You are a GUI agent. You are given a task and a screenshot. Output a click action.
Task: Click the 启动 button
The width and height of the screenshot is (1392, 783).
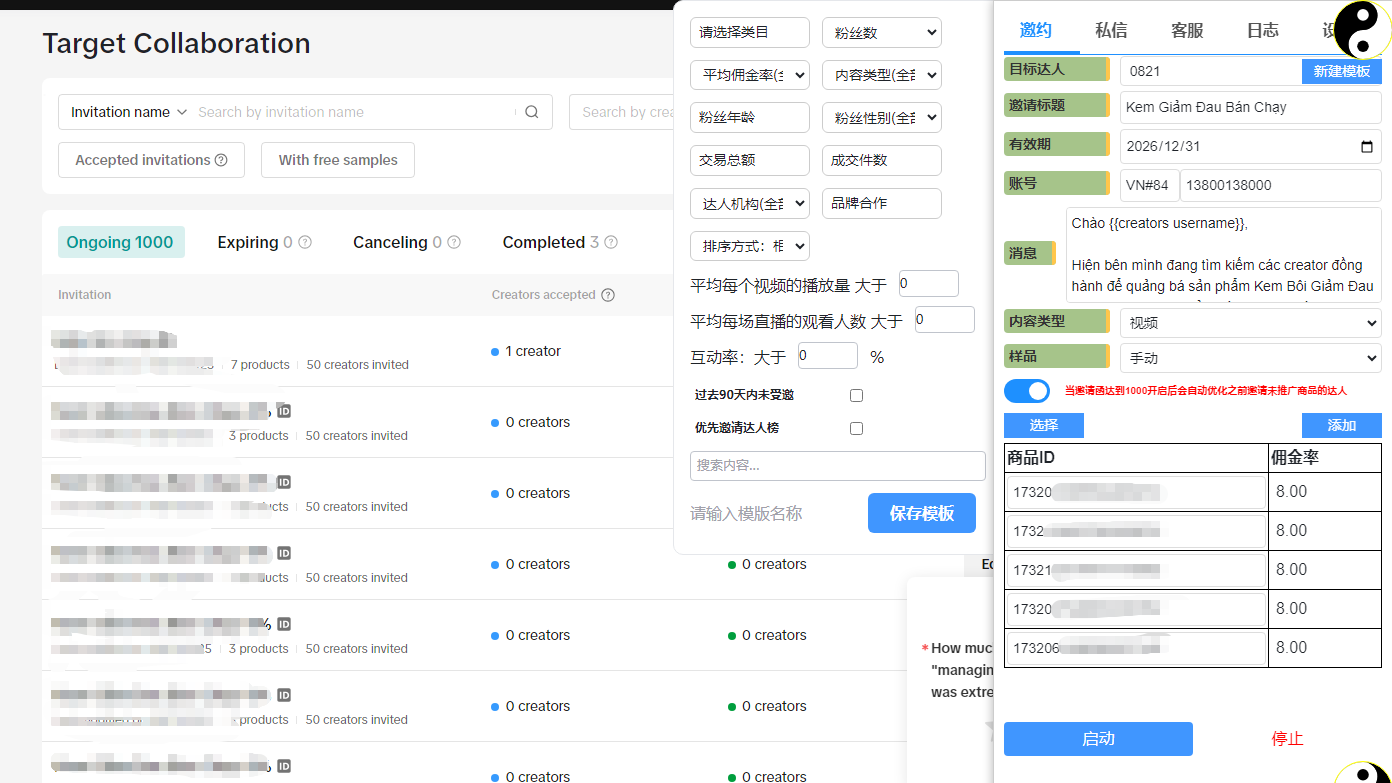pos(1098,738)
